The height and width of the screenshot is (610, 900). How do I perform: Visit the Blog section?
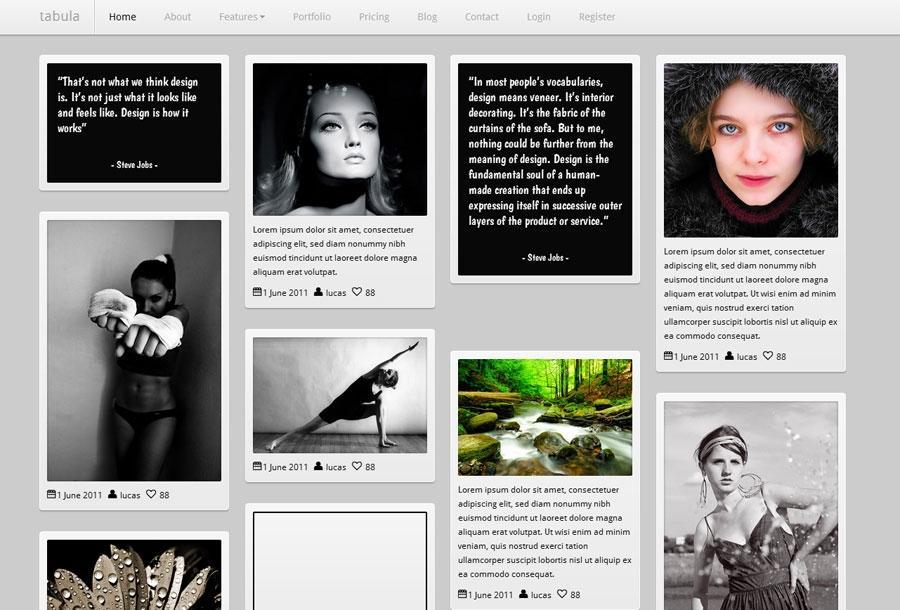click(x=427, y=17)
